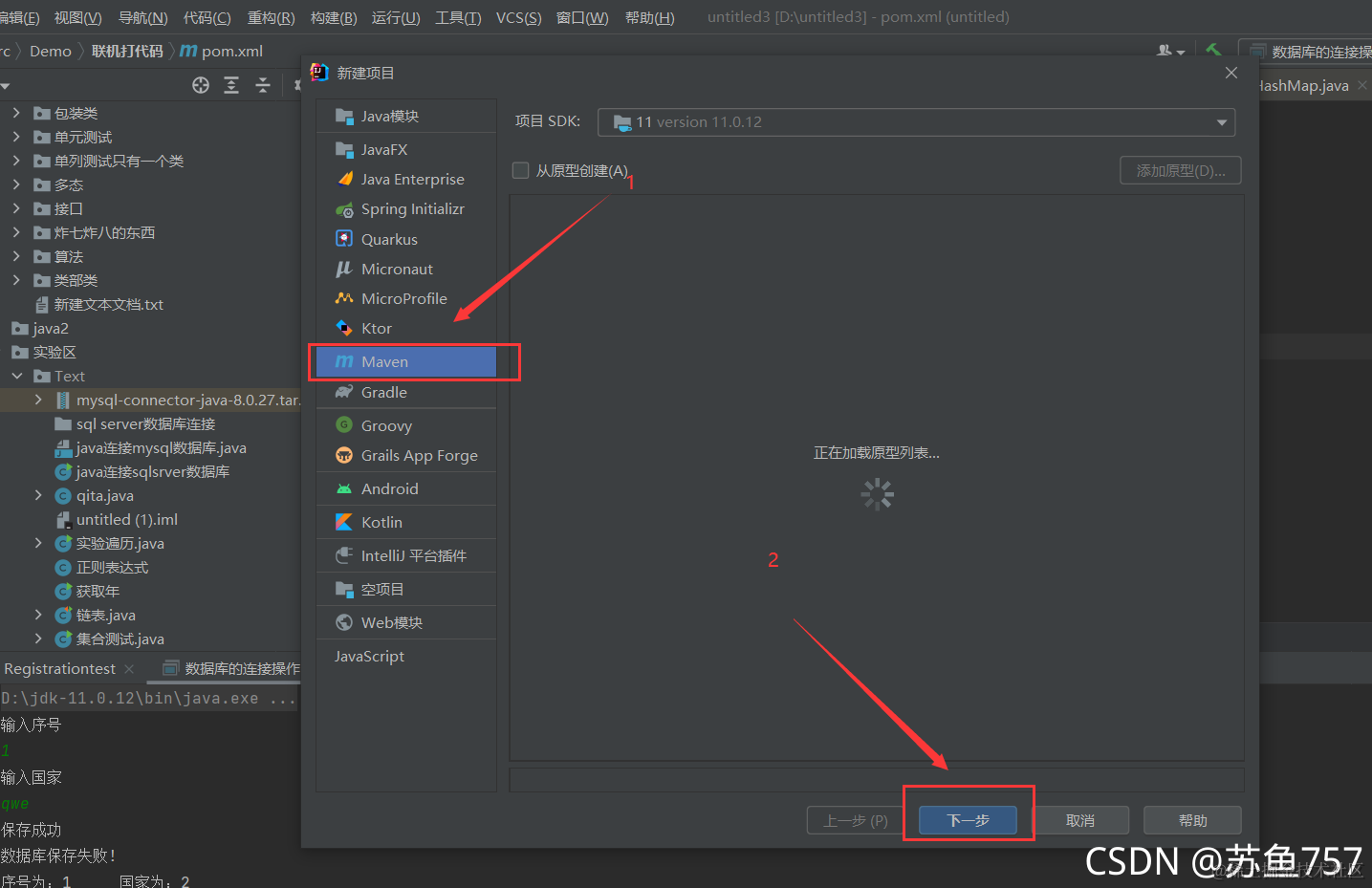Viewport: 1372px width, 888px height.
Task: Pick Spring Initializr generator
Action: coord(406,208)
